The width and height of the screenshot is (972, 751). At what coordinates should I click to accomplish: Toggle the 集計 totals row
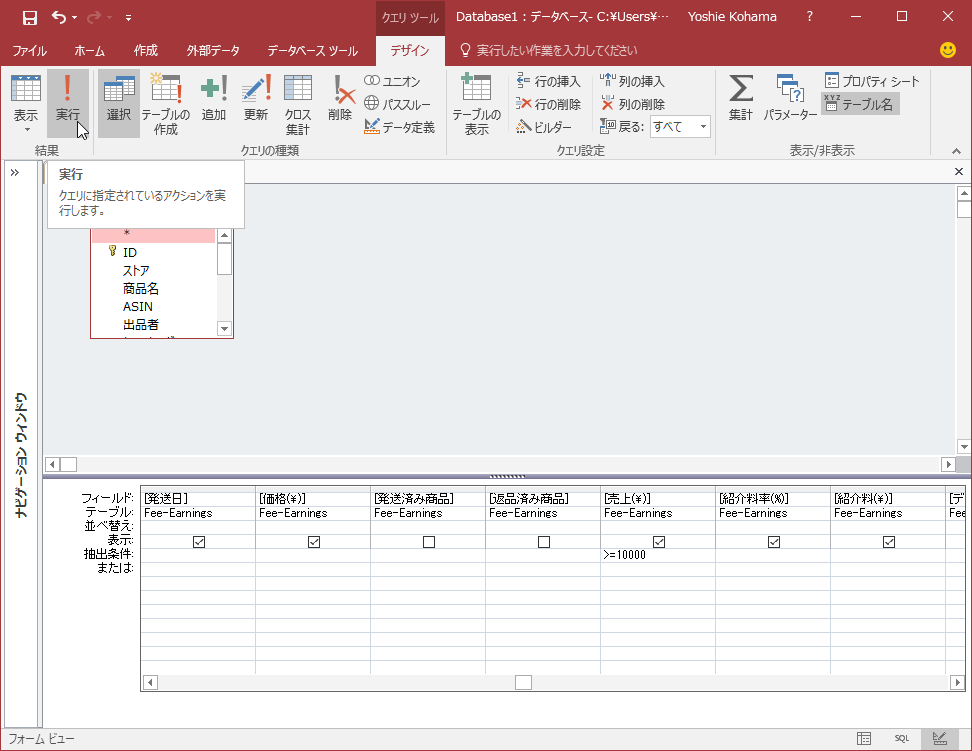(741, 98)
